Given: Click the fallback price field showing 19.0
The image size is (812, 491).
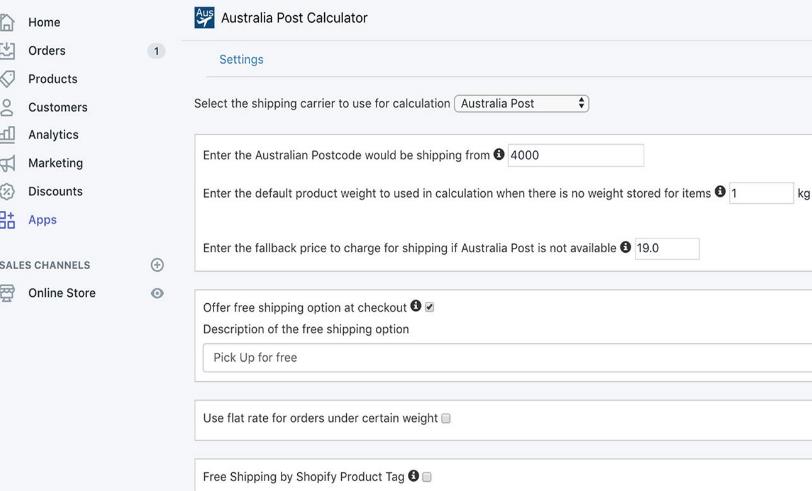Looking at the screenshot, I should point(667,249).
